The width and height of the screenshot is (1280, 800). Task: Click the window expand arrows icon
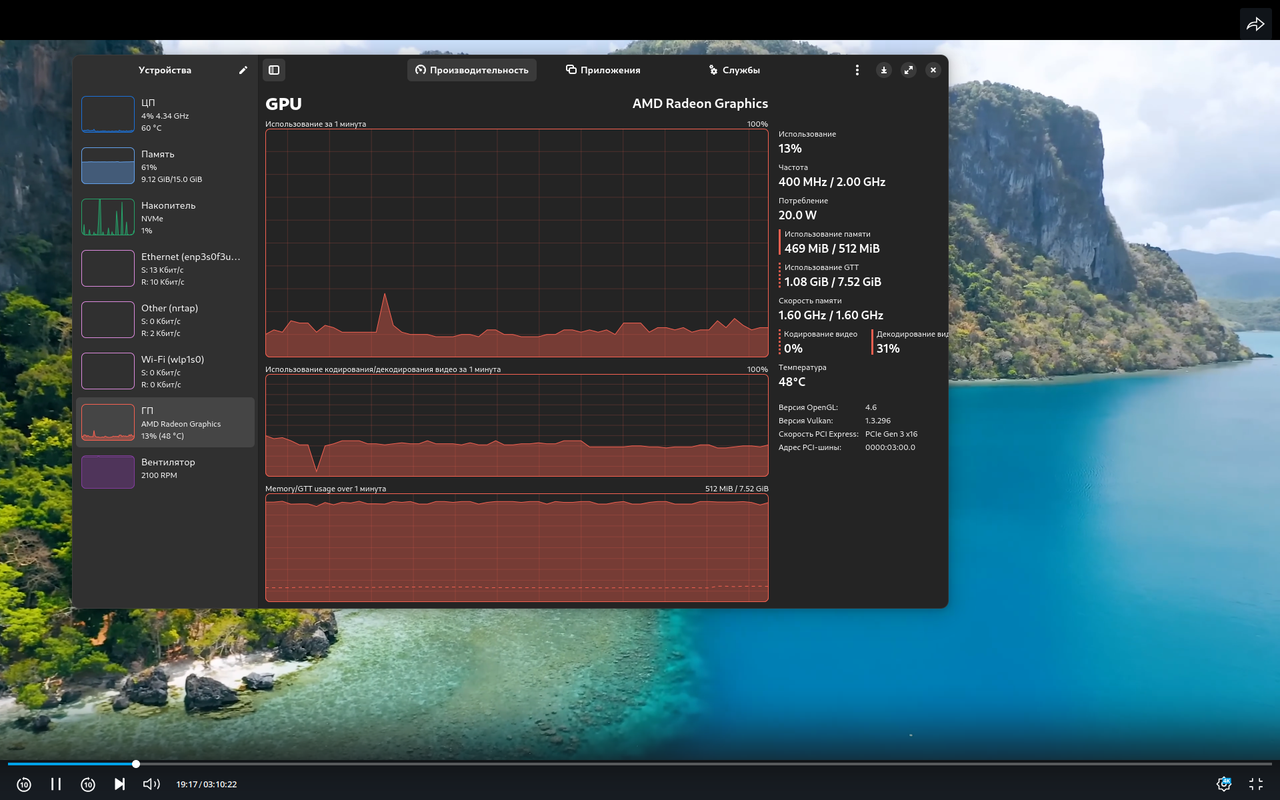point(908,70)
